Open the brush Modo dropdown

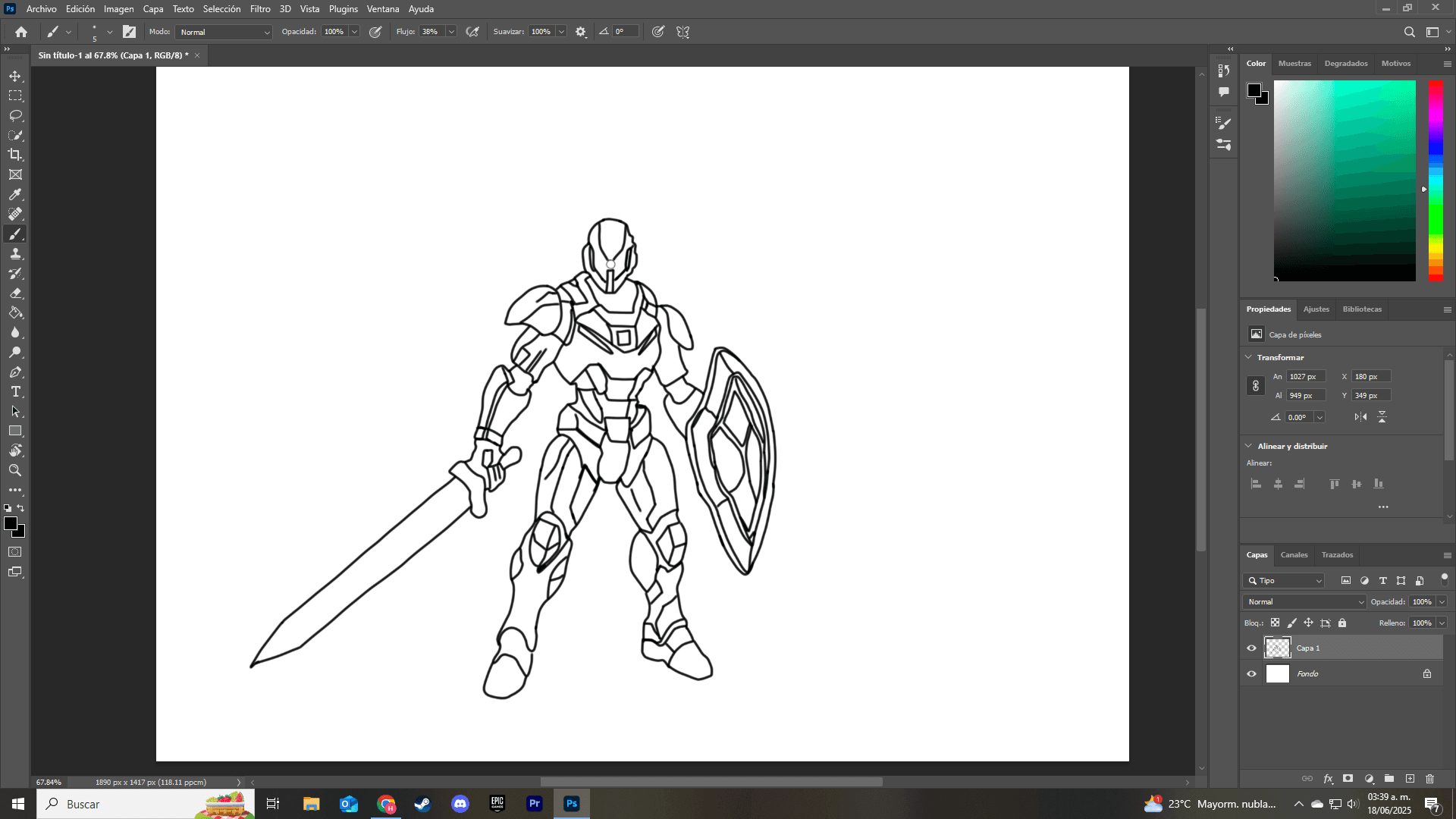point(224,32)
